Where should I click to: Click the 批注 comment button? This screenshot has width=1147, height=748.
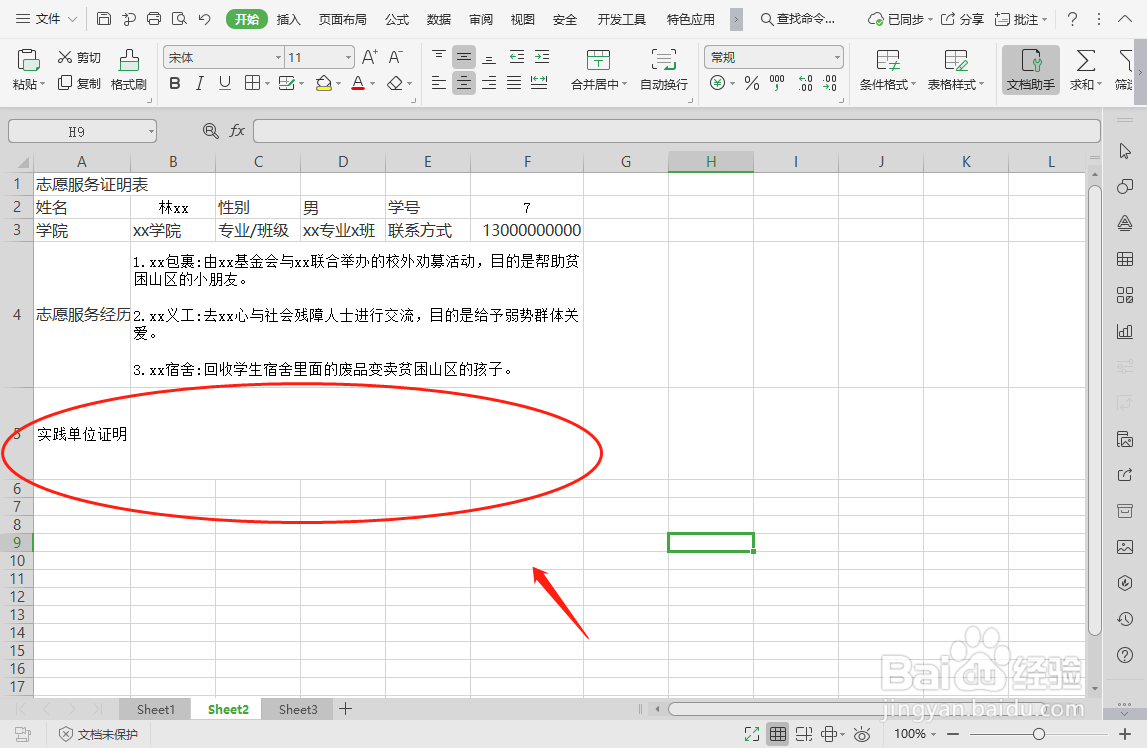coord(1025,18)
